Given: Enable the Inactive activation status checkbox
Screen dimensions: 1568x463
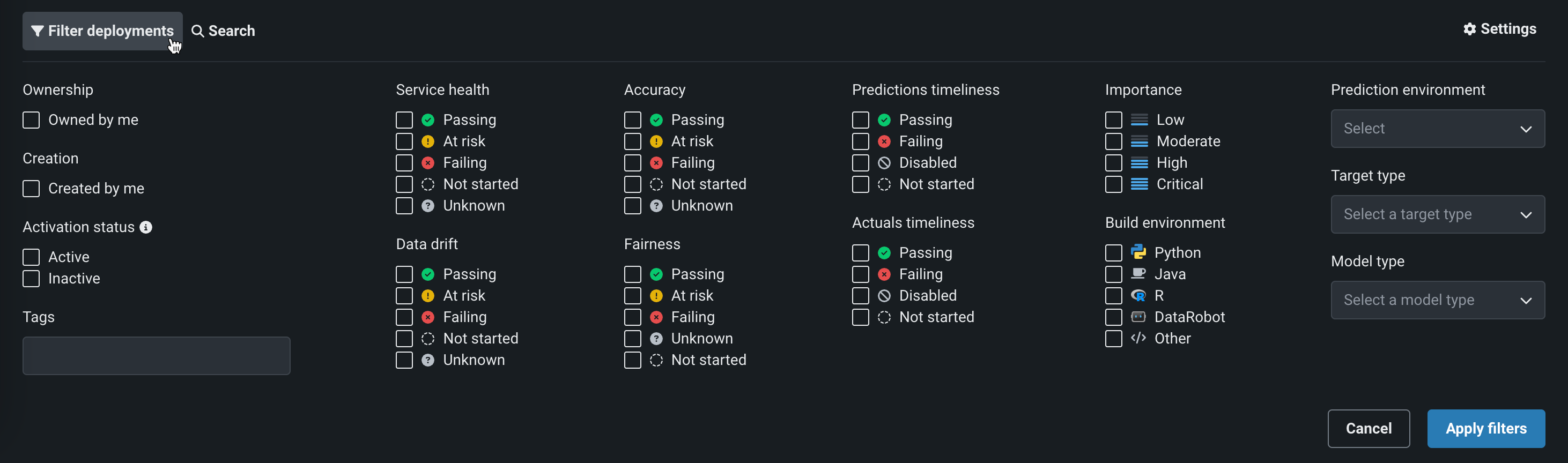Looking at the screenshot, I should (31, 279).
